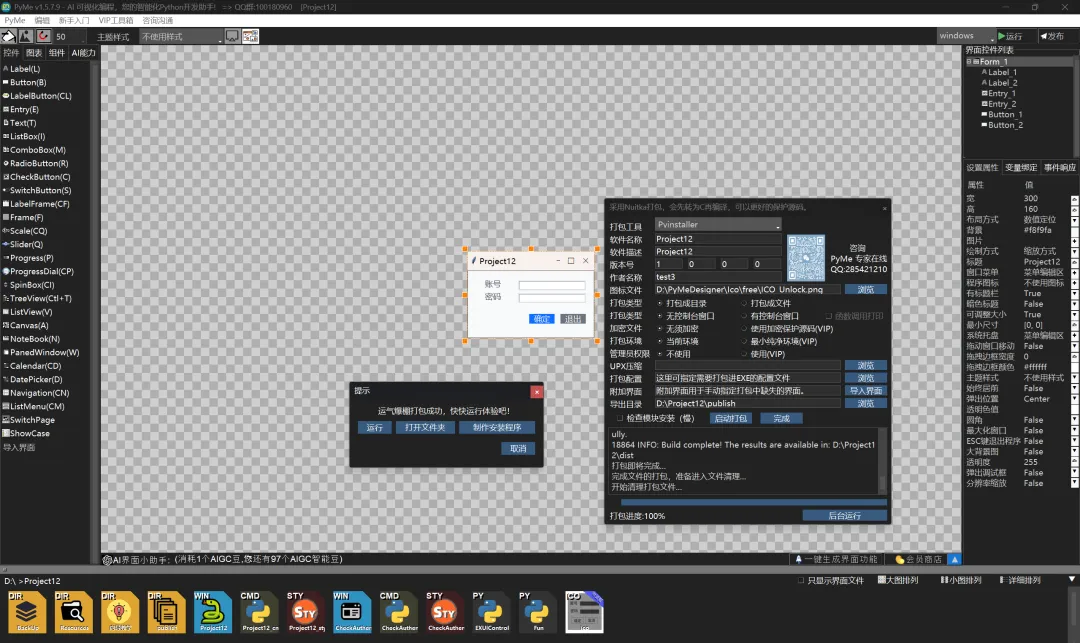Select the Project12_sty STY file icon
Screen dimensions: 1080x643
pos(306,612)
